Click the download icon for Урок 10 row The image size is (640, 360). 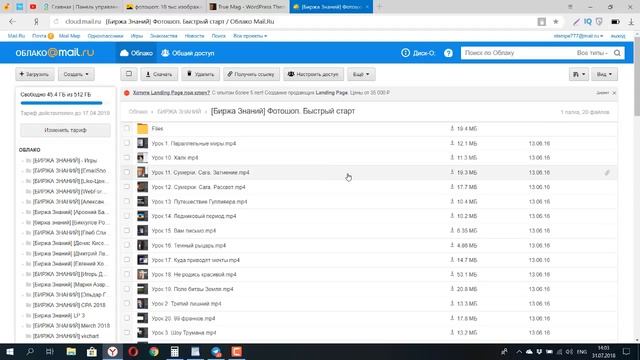[452, 158]
